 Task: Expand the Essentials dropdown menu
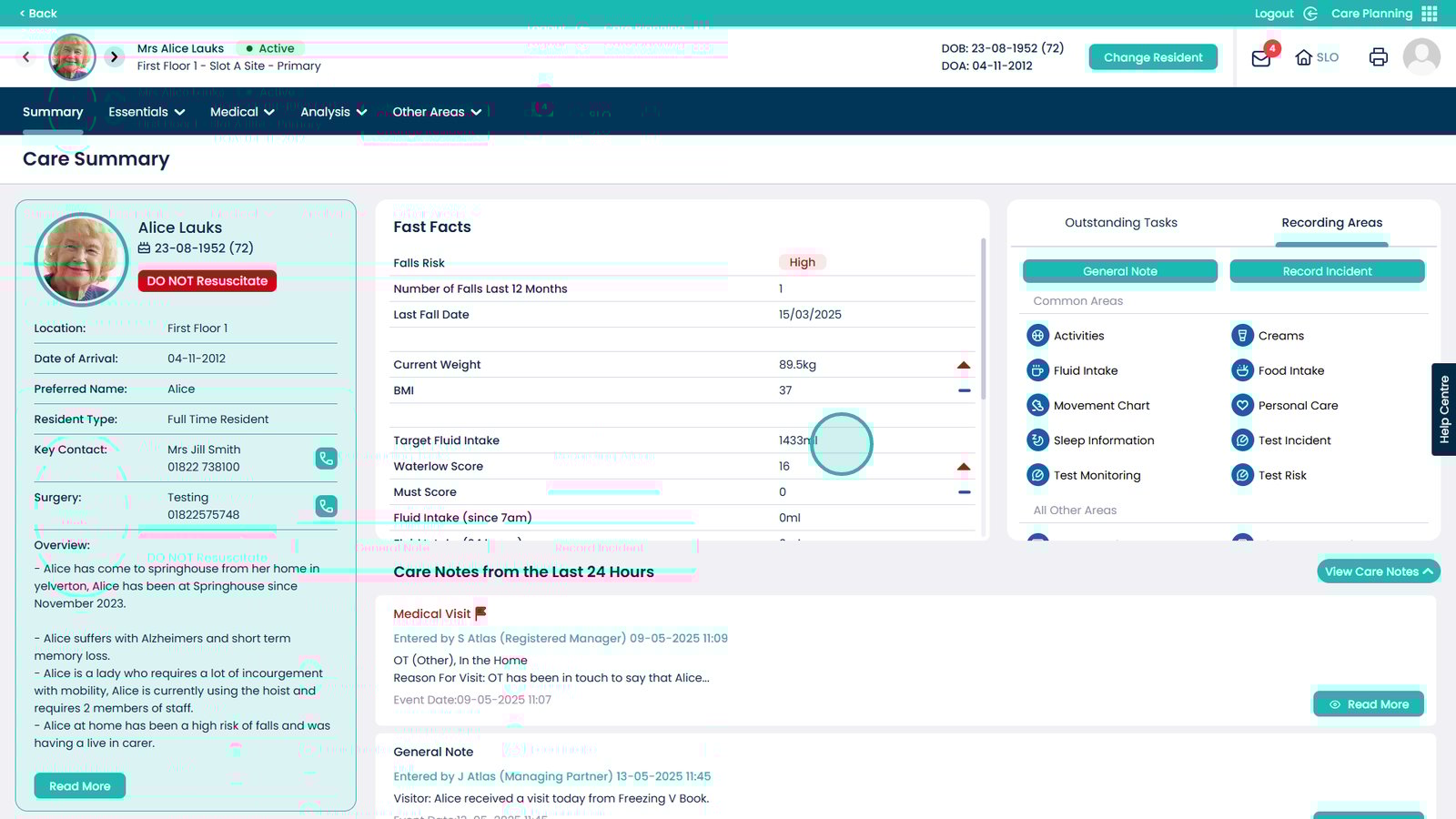[x=147, y=112]
